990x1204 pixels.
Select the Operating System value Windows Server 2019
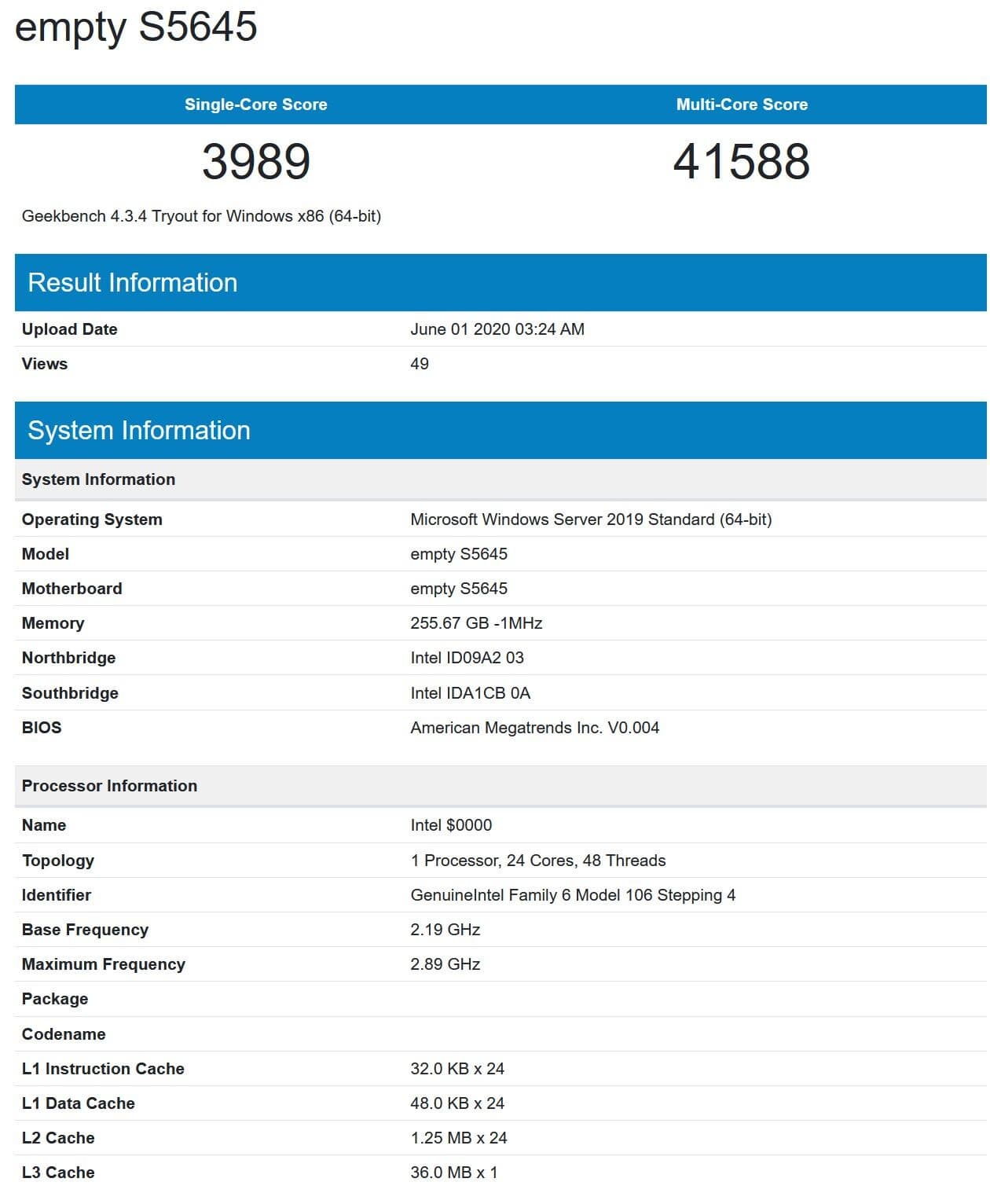pos(591,519)
